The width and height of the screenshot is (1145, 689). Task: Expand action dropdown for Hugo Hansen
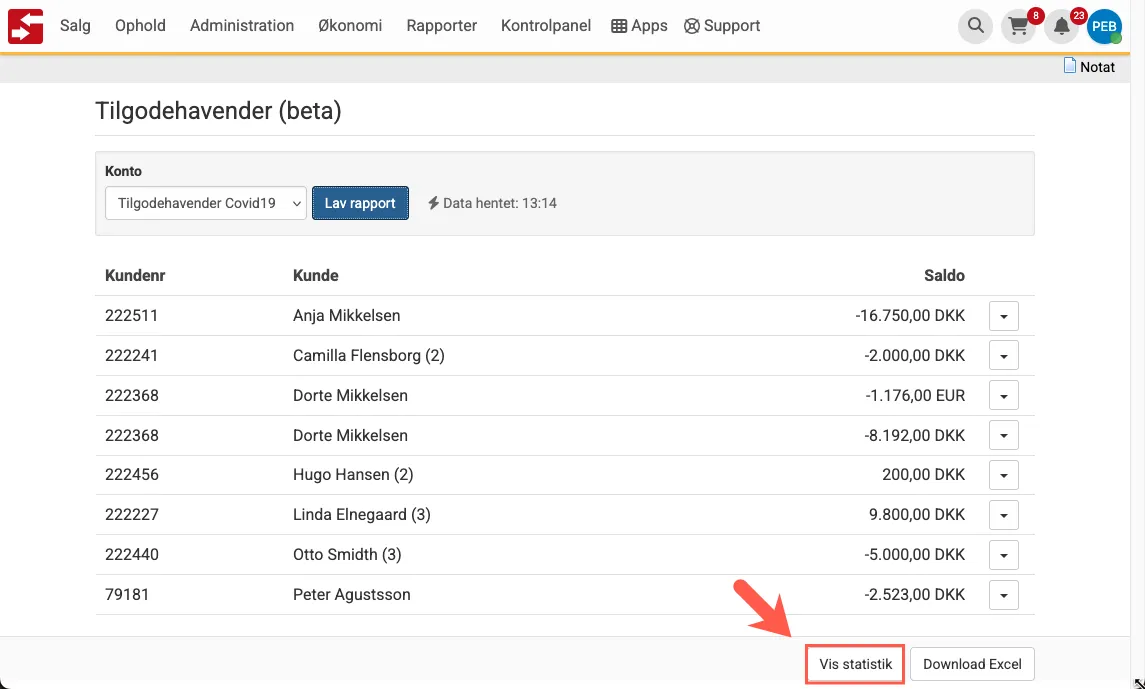[x=1003, y=475]
